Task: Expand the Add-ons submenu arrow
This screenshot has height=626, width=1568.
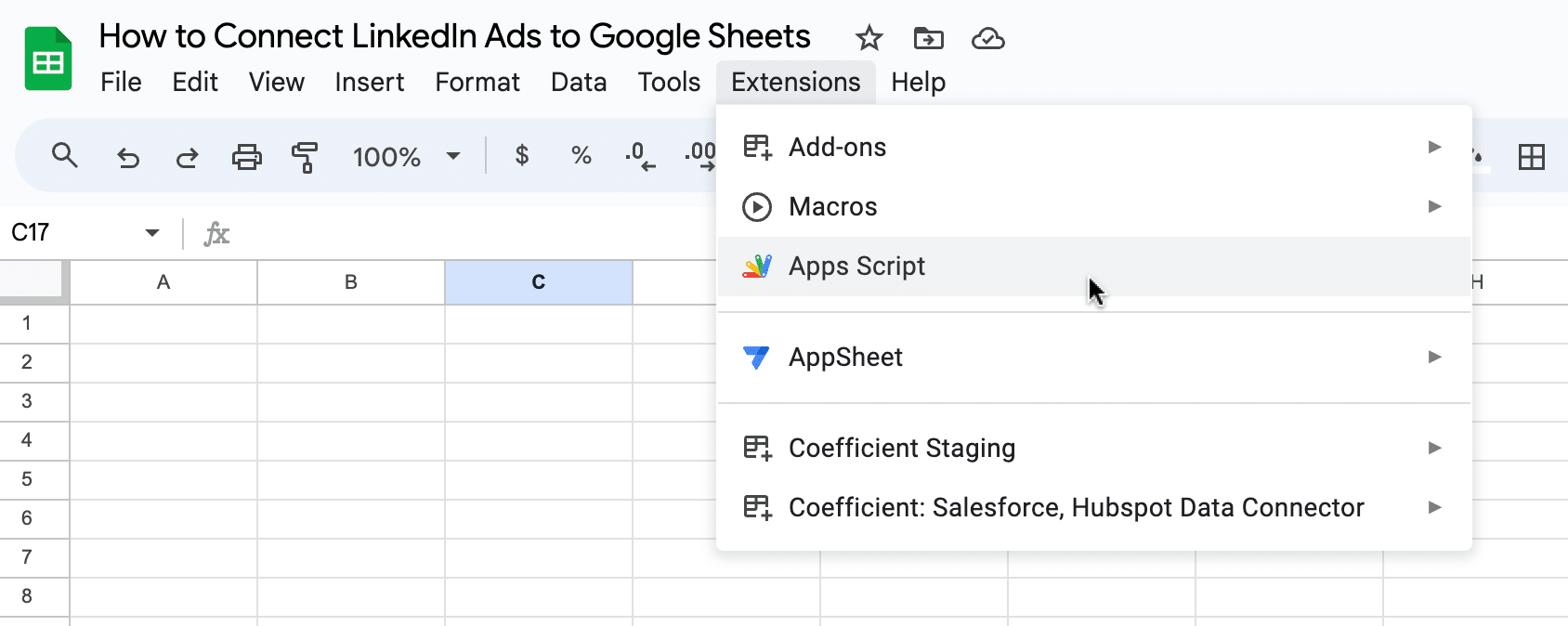Action: [x=1435, y=147]
